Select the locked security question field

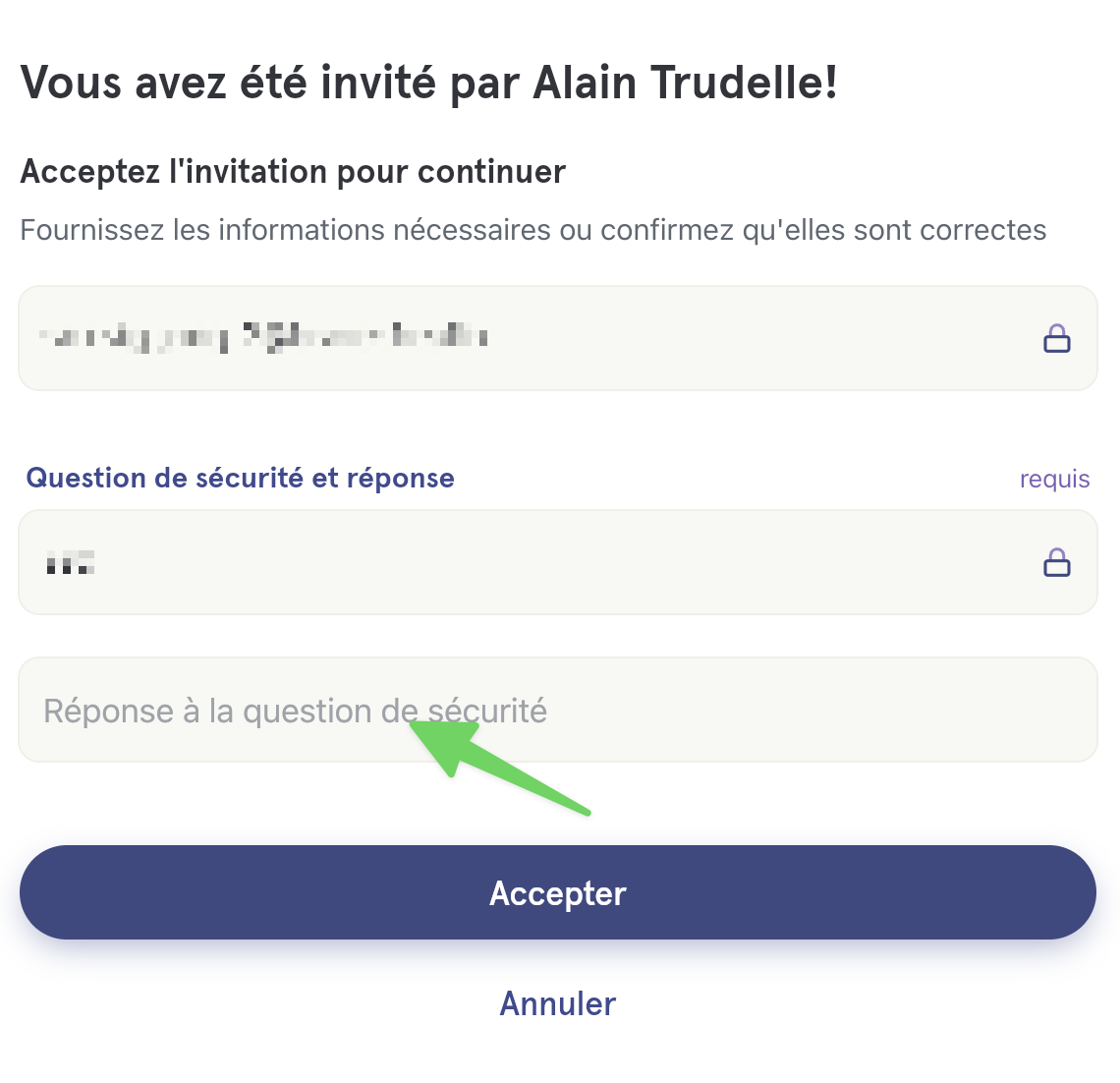coord(558,562)
